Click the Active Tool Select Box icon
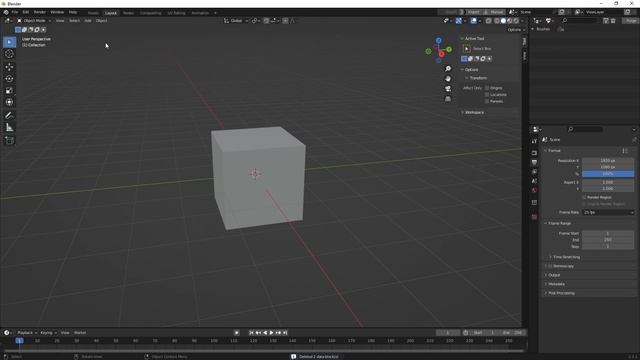640x360 pixels. tap(467, 49)
